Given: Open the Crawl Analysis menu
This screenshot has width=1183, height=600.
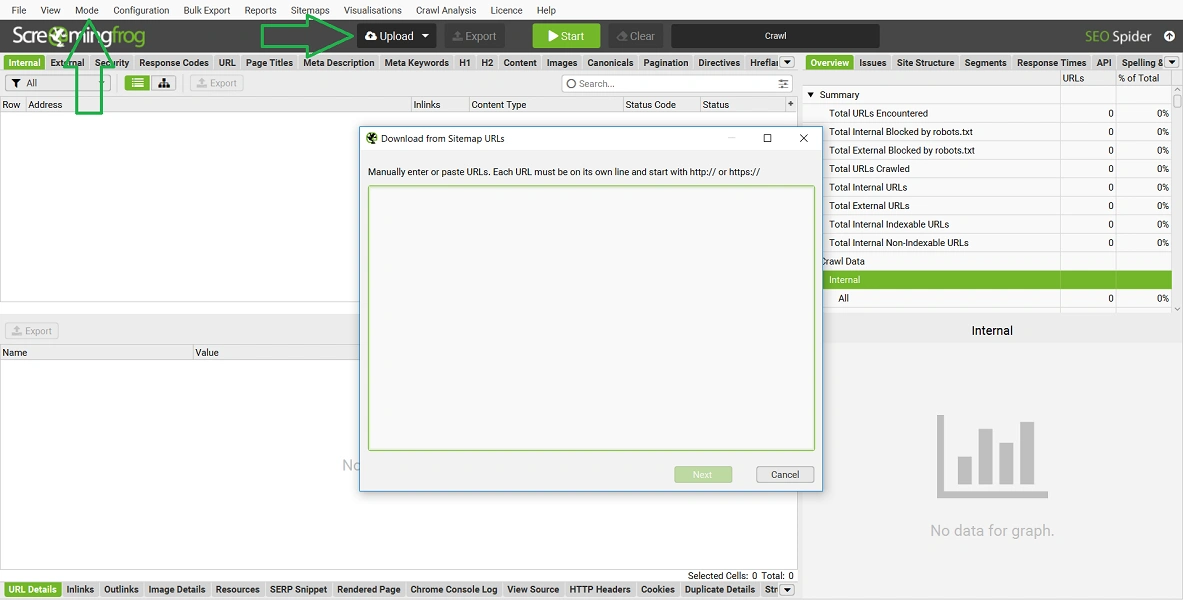Looking at the screenshot, I should tap(446, 11).
